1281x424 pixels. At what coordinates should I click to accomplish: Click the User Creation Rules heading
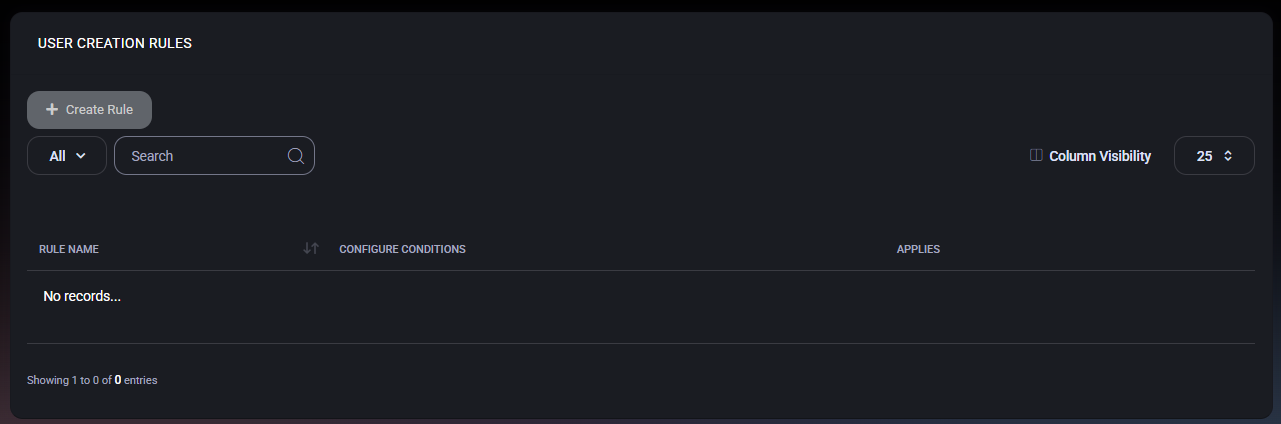coord(115,44)
